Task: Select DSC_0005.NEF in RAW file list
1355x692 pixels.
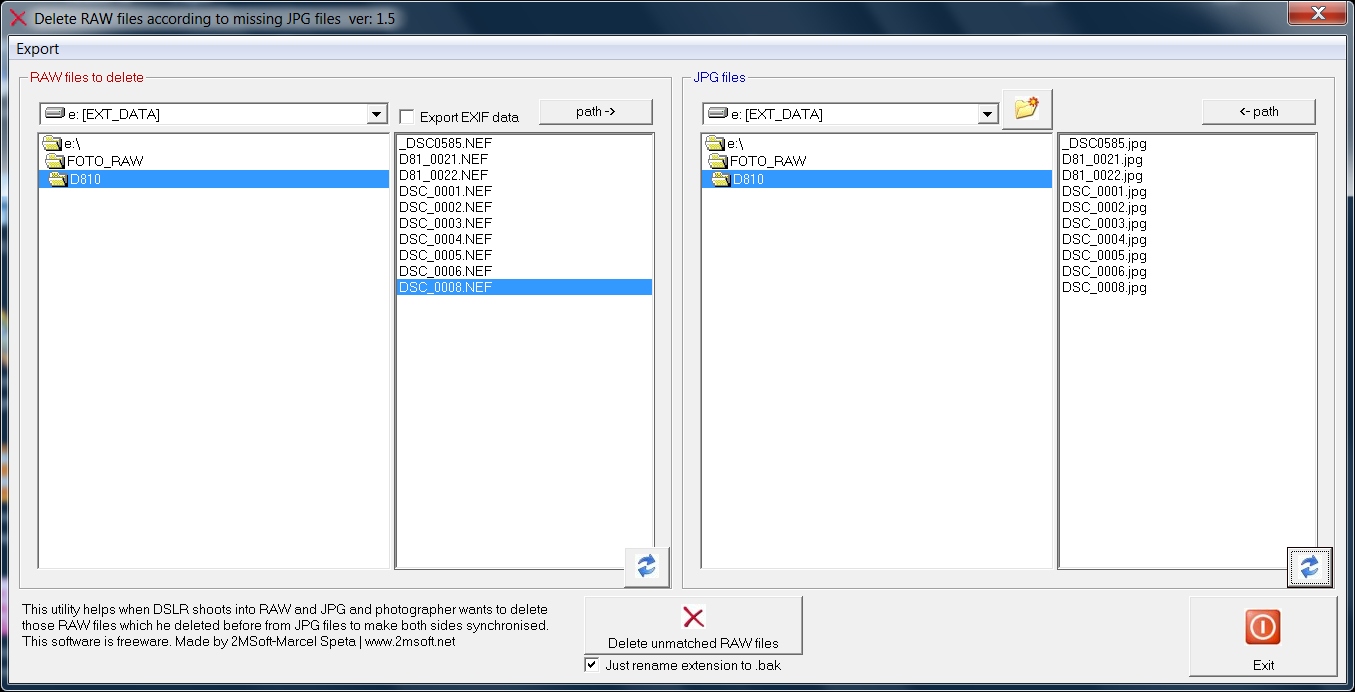Action: pyautogui.click(x=525, y=255)
